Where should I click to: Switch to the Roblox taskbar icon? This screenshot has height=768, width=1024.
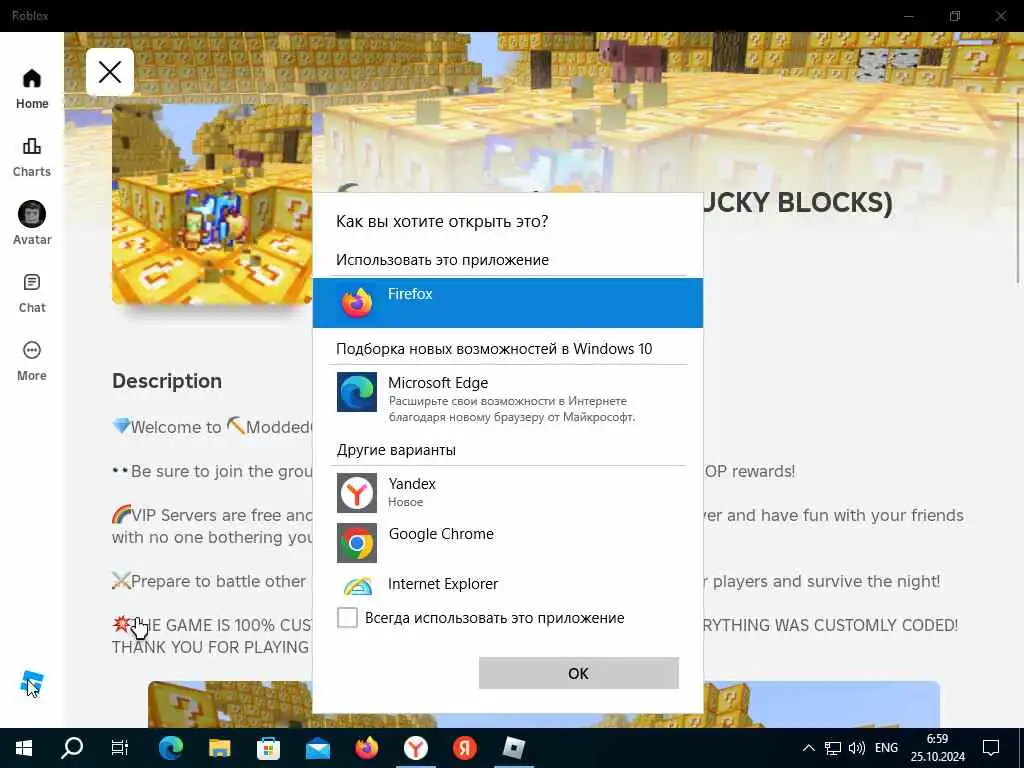[513, 748]
